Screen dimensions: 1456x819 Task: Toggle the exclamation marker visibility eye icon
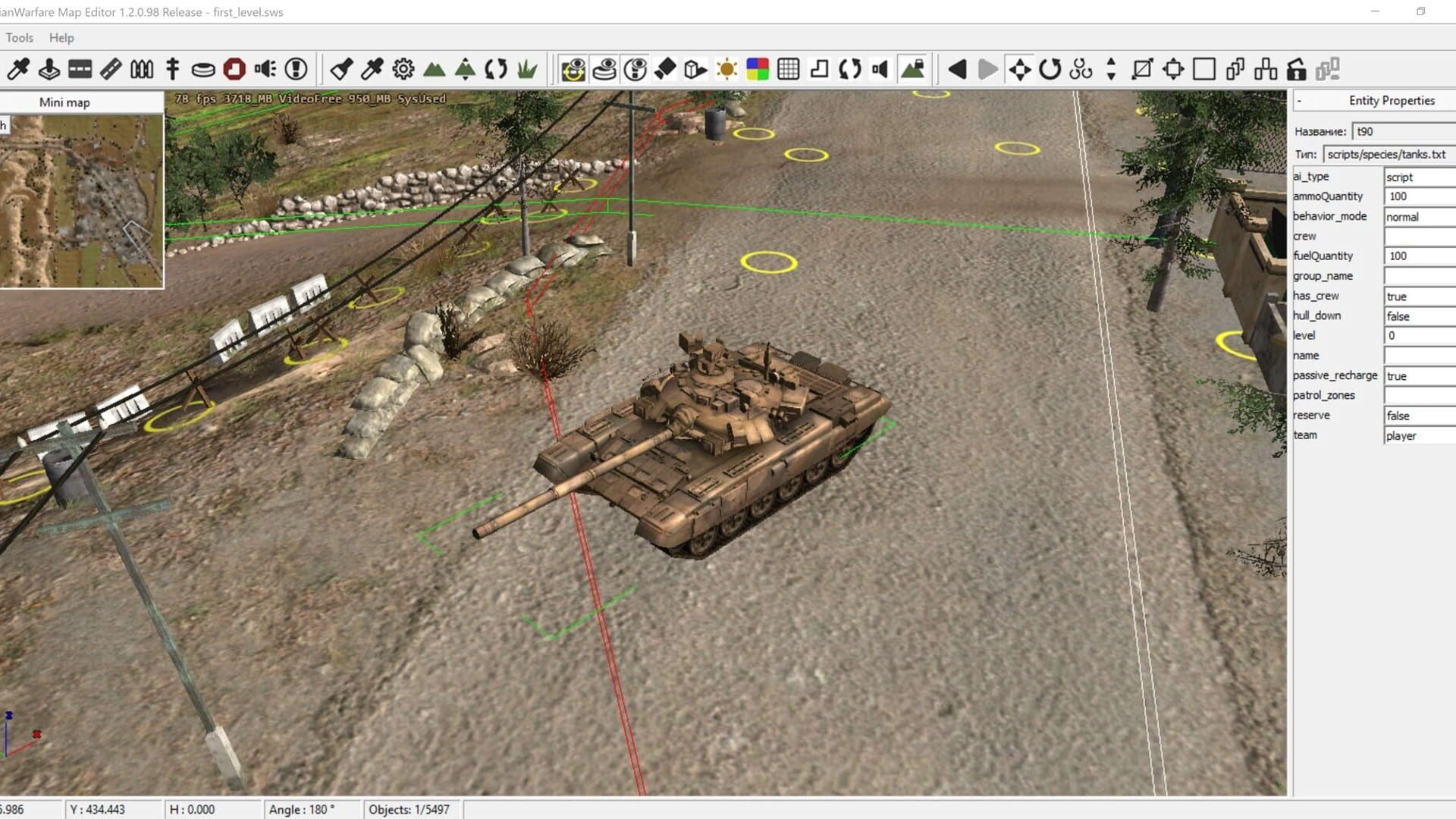(x=635, y=69)
